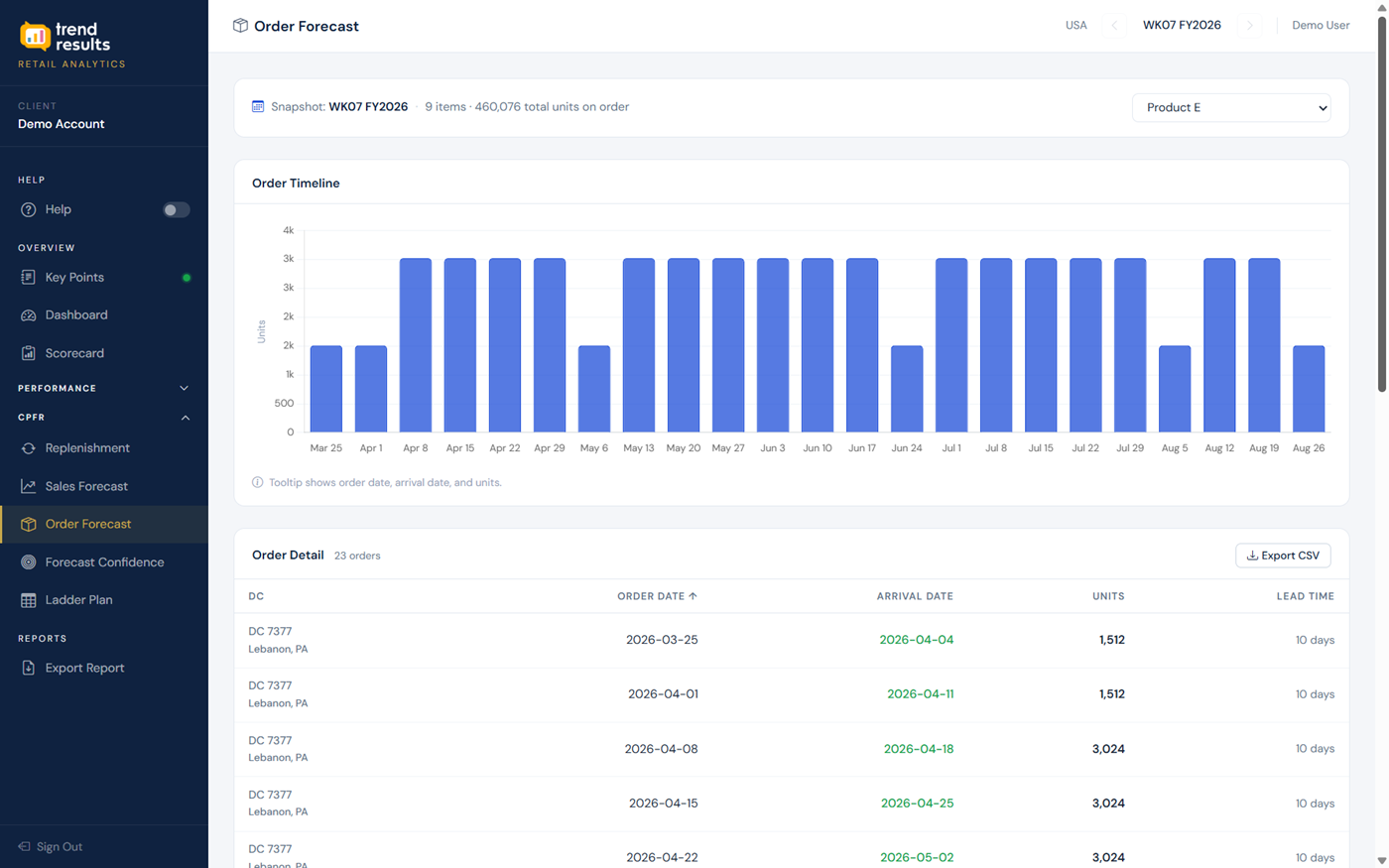Toggle the Help switch on
This screenshot has width=1389, height=868.
(176, 210)
